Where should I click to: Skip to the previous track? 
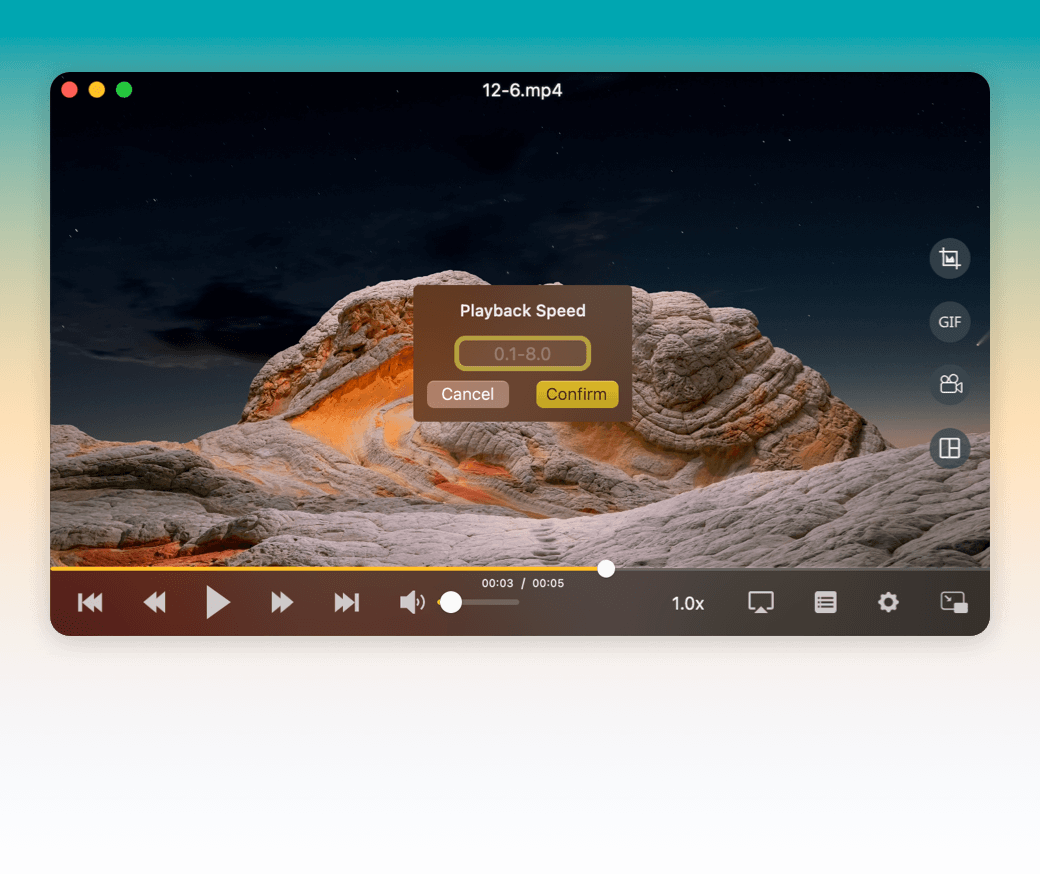click(x=90, y=602)
